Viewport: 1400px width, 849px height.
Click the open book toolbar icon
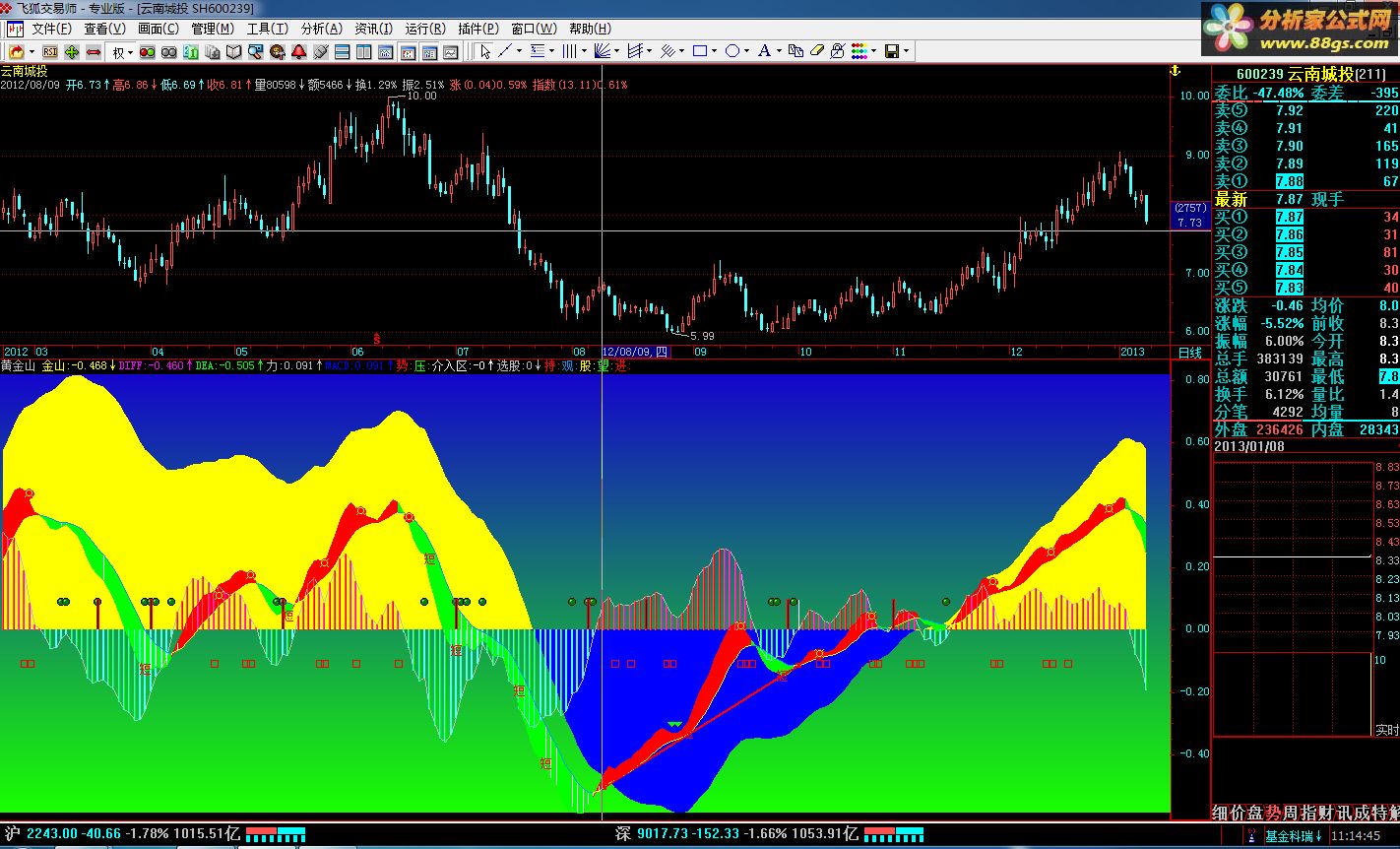tap(233, 51)
